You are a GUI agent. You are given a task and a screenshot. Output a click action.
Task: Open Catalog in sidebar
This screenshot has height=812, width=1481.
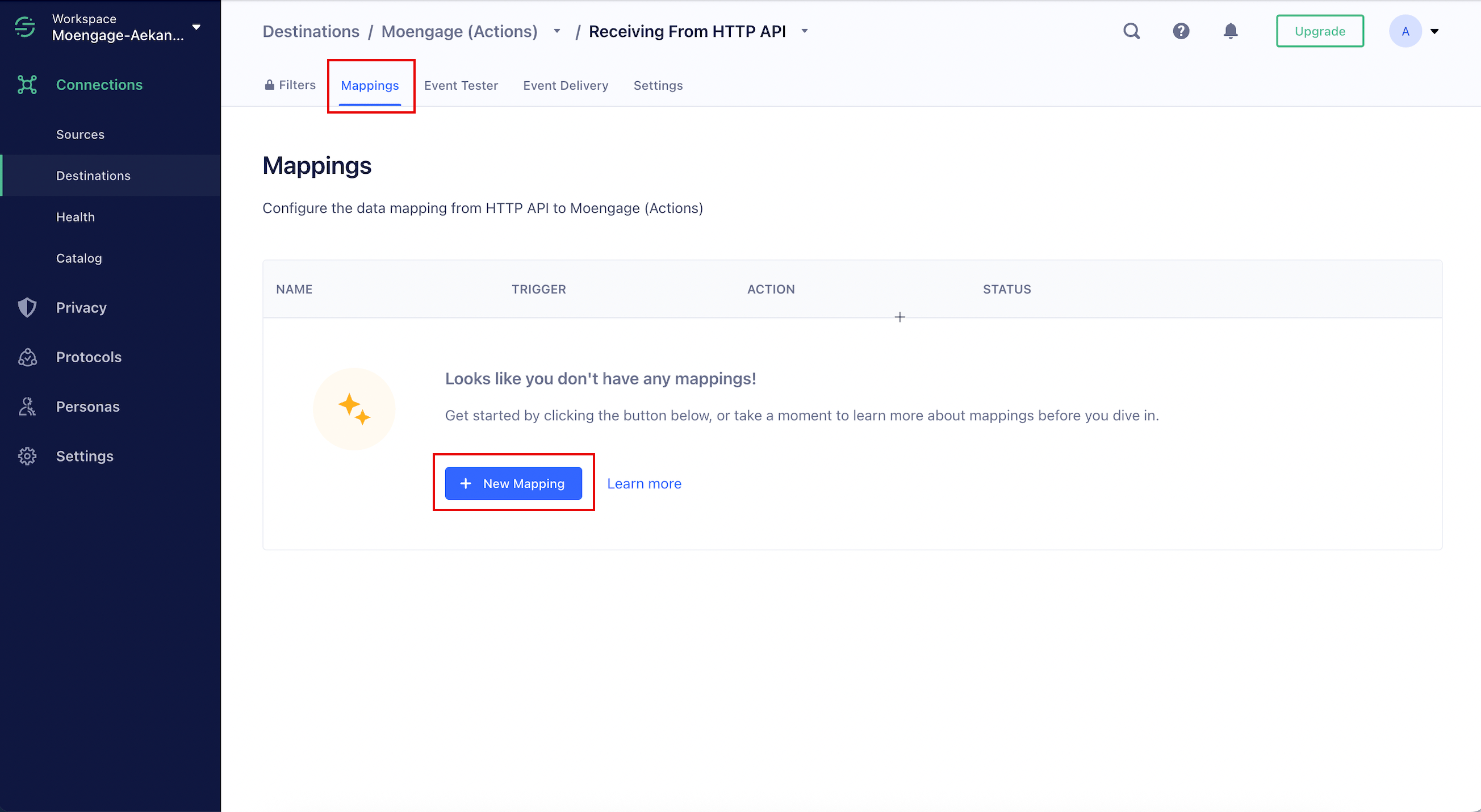[79, 258]
